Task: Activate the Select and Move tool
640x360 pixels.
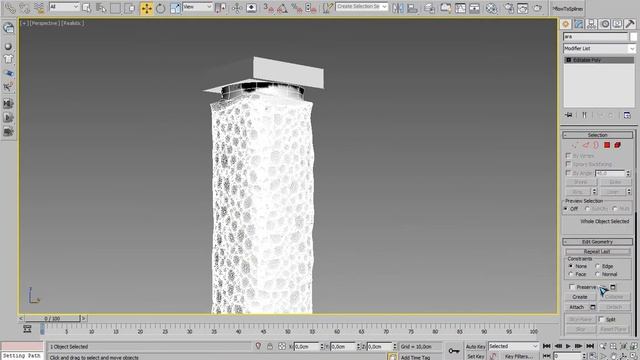Action: coord(146,8)
